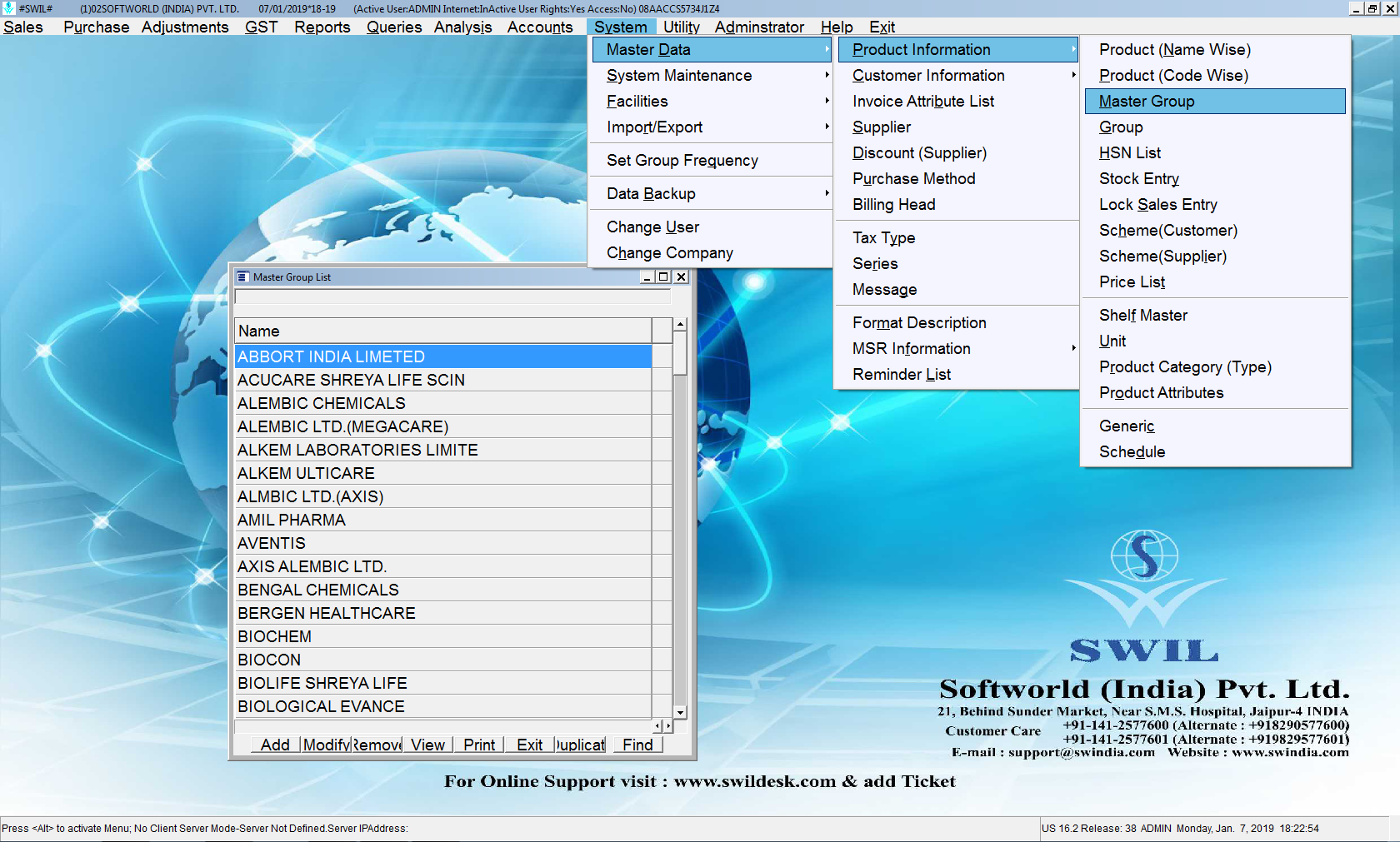This screenshot has width=1400, height=842.
Task: Click the Print button
Action: click(478, 745)
